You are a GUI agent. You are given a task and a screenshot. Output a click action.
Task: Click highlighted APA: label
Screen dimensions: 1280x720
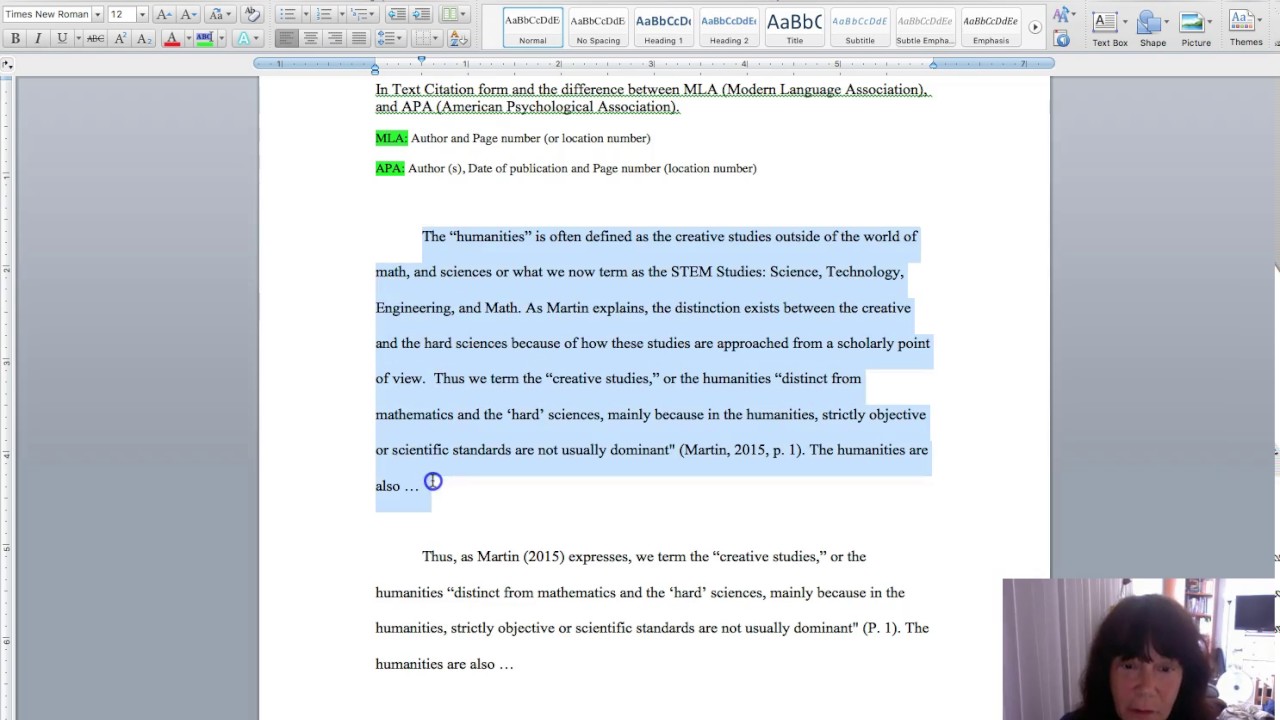pyautogui.click(x=390, y=168)
